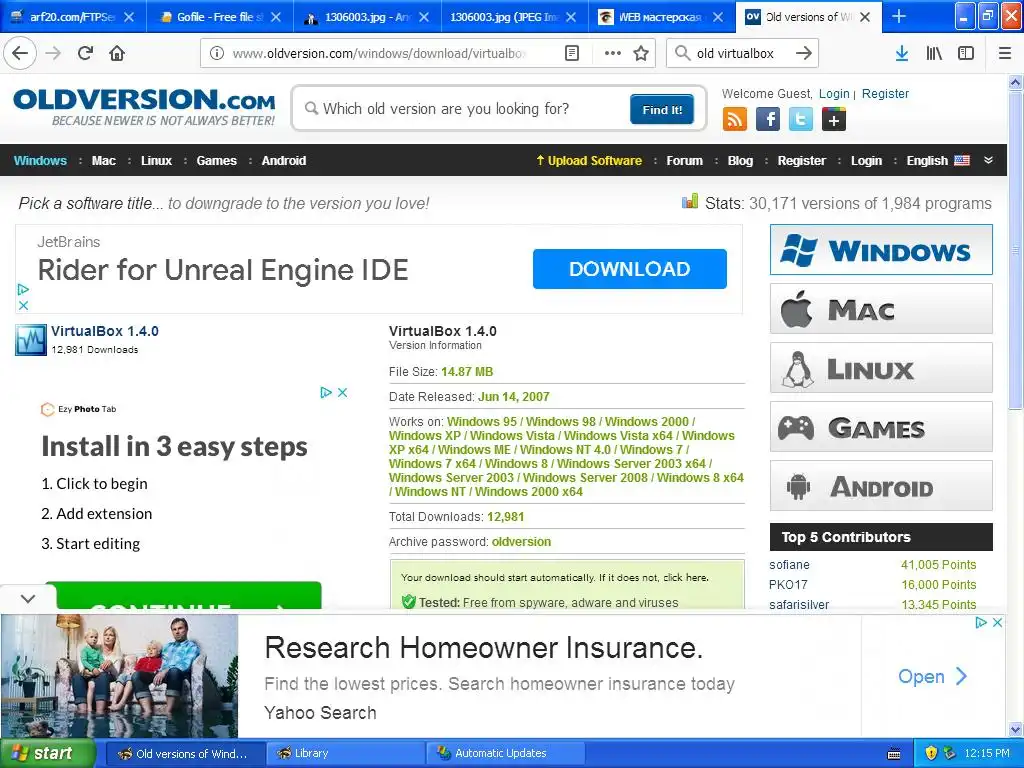Open the Forum page
The image size is (1024, 768).
point(684,161)
